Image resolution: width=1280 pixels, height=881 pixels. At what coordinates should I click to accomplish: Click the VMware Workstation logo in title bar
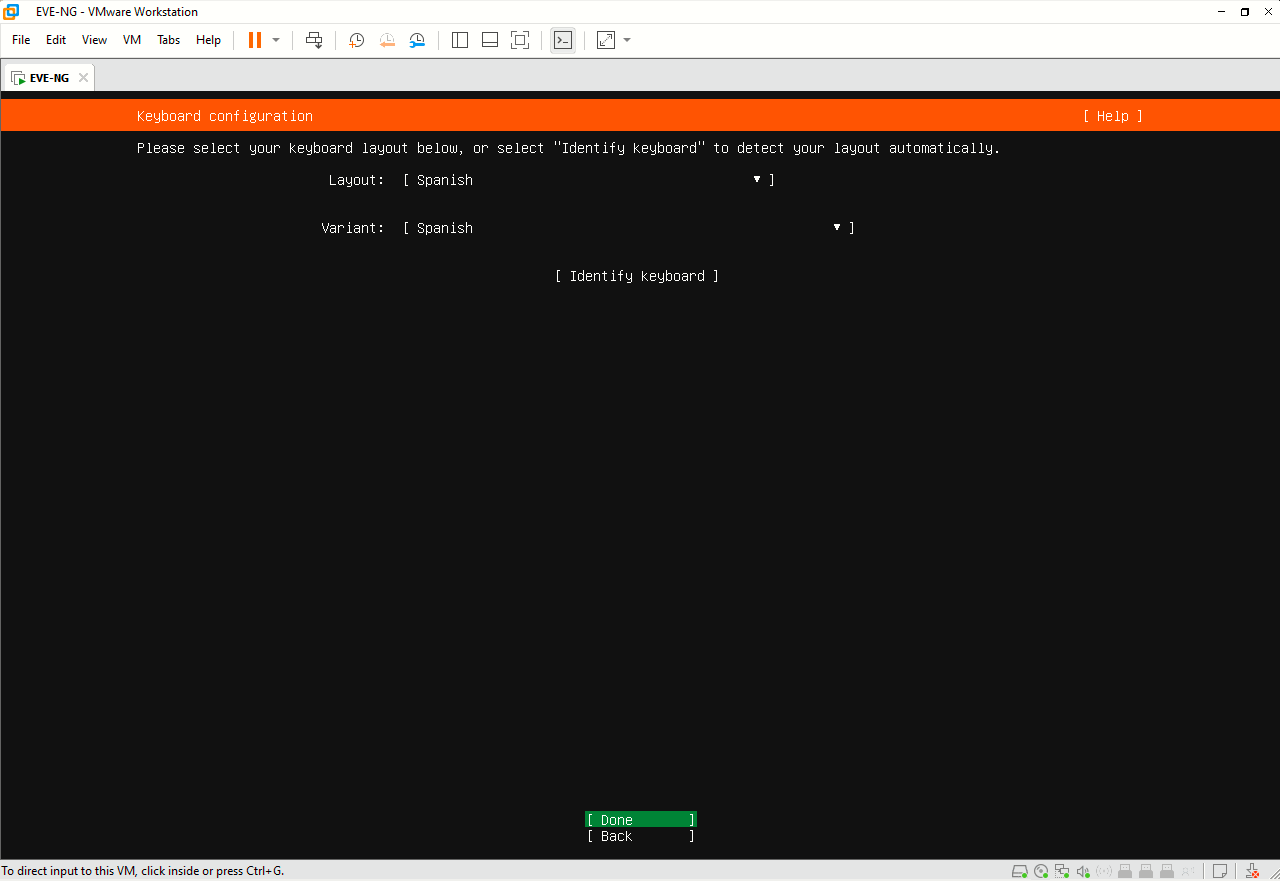[12, 11]
